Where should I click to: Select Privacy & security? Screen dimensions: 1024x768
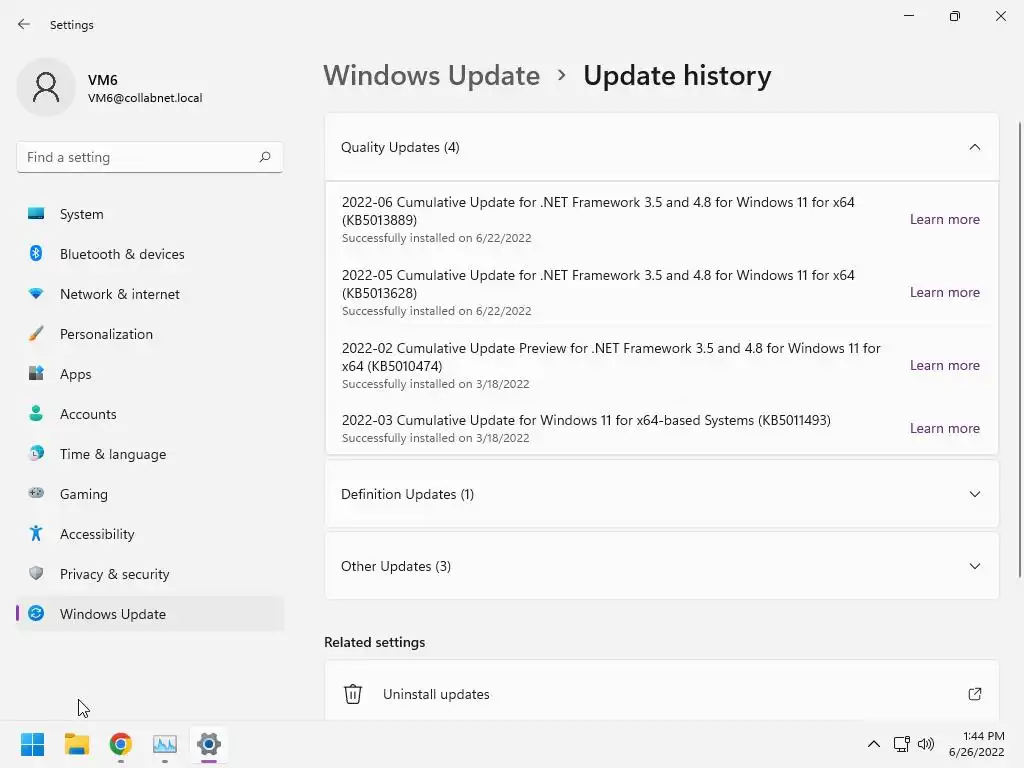(x=150, y=573)
